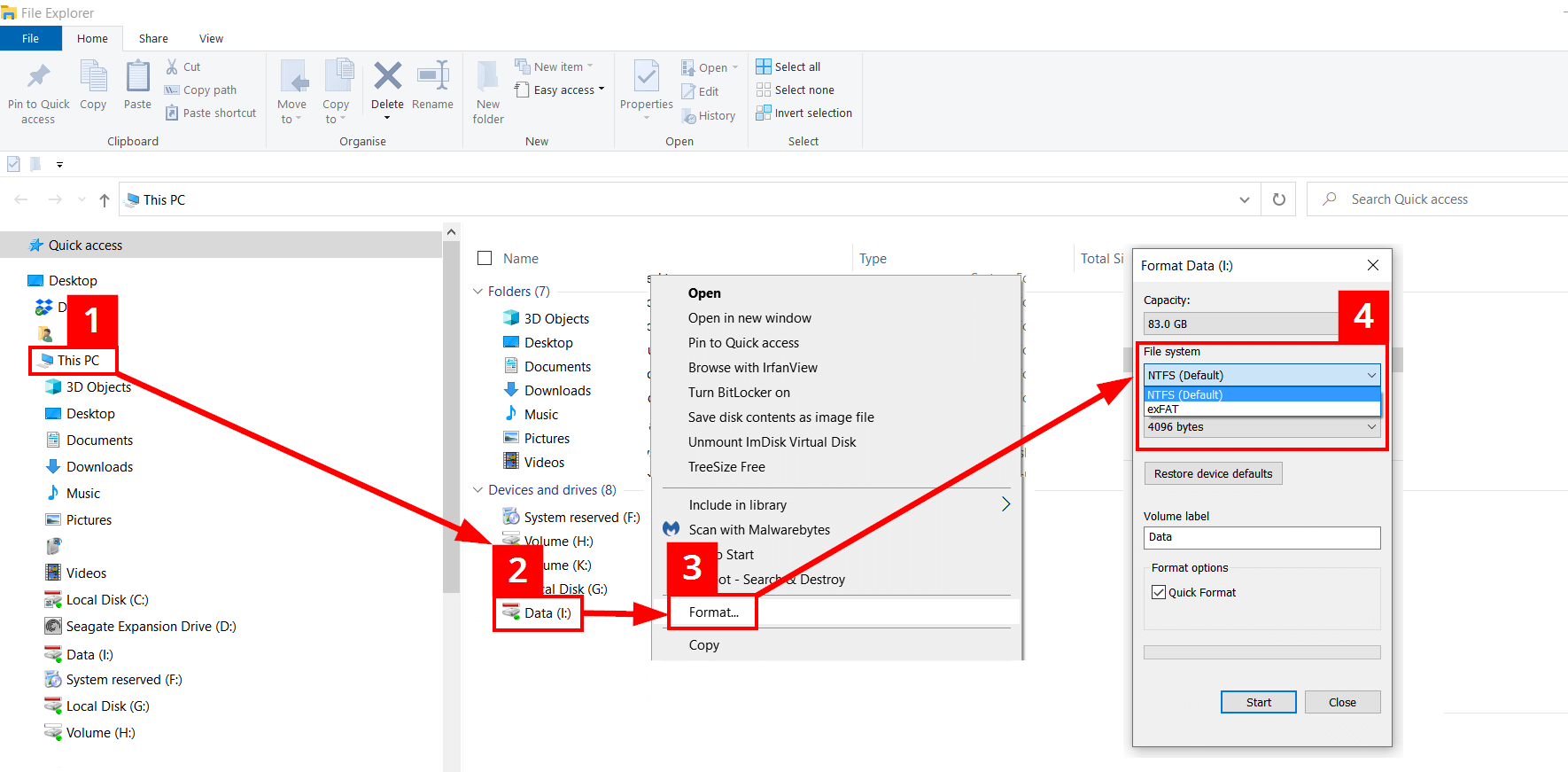Screen dimensions: 1568x772
Task: Click the refresh icon beside address bar
Action: pos(1278,199)
